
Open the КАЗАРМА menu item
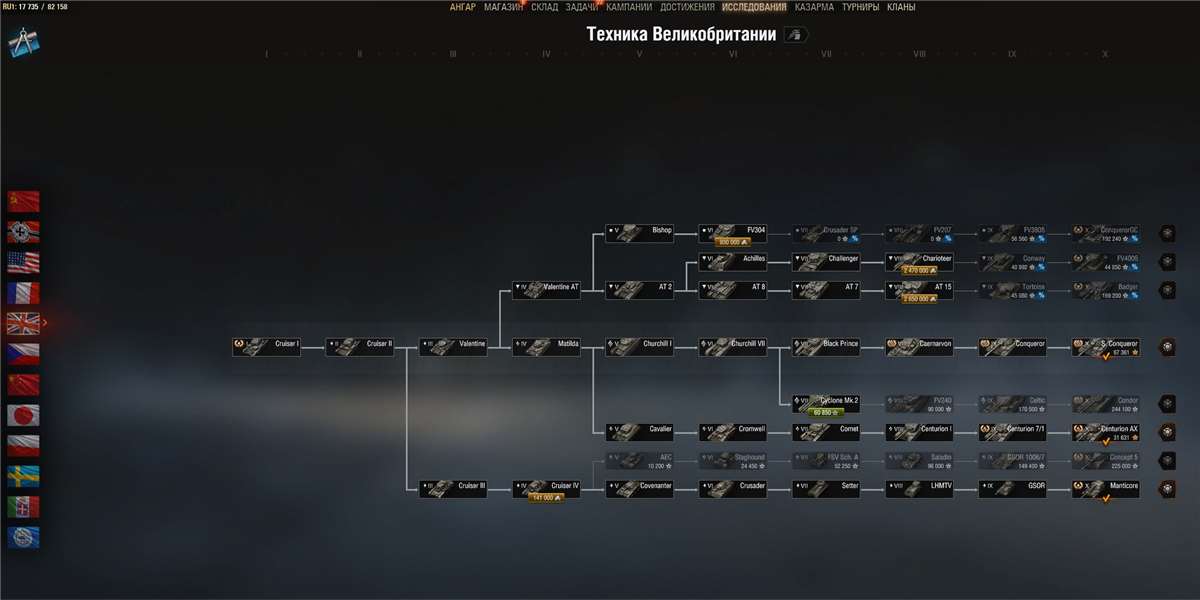point(814,7)
